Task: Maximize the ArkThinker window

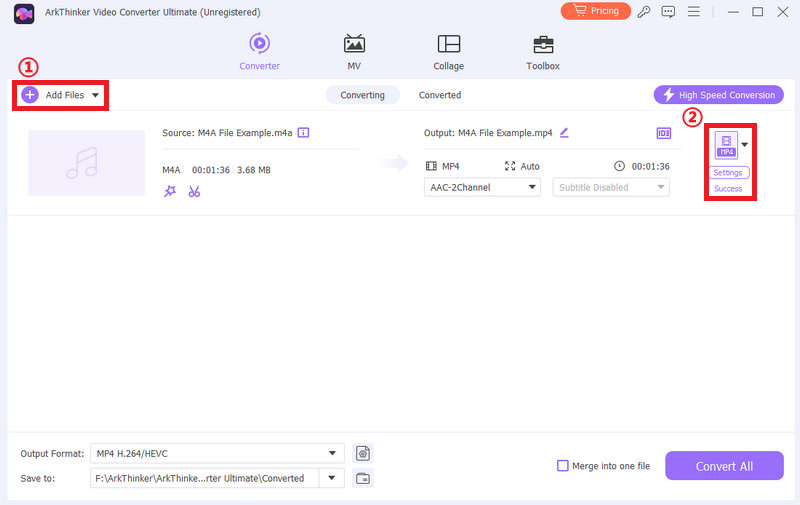Action: click(758, 11)
